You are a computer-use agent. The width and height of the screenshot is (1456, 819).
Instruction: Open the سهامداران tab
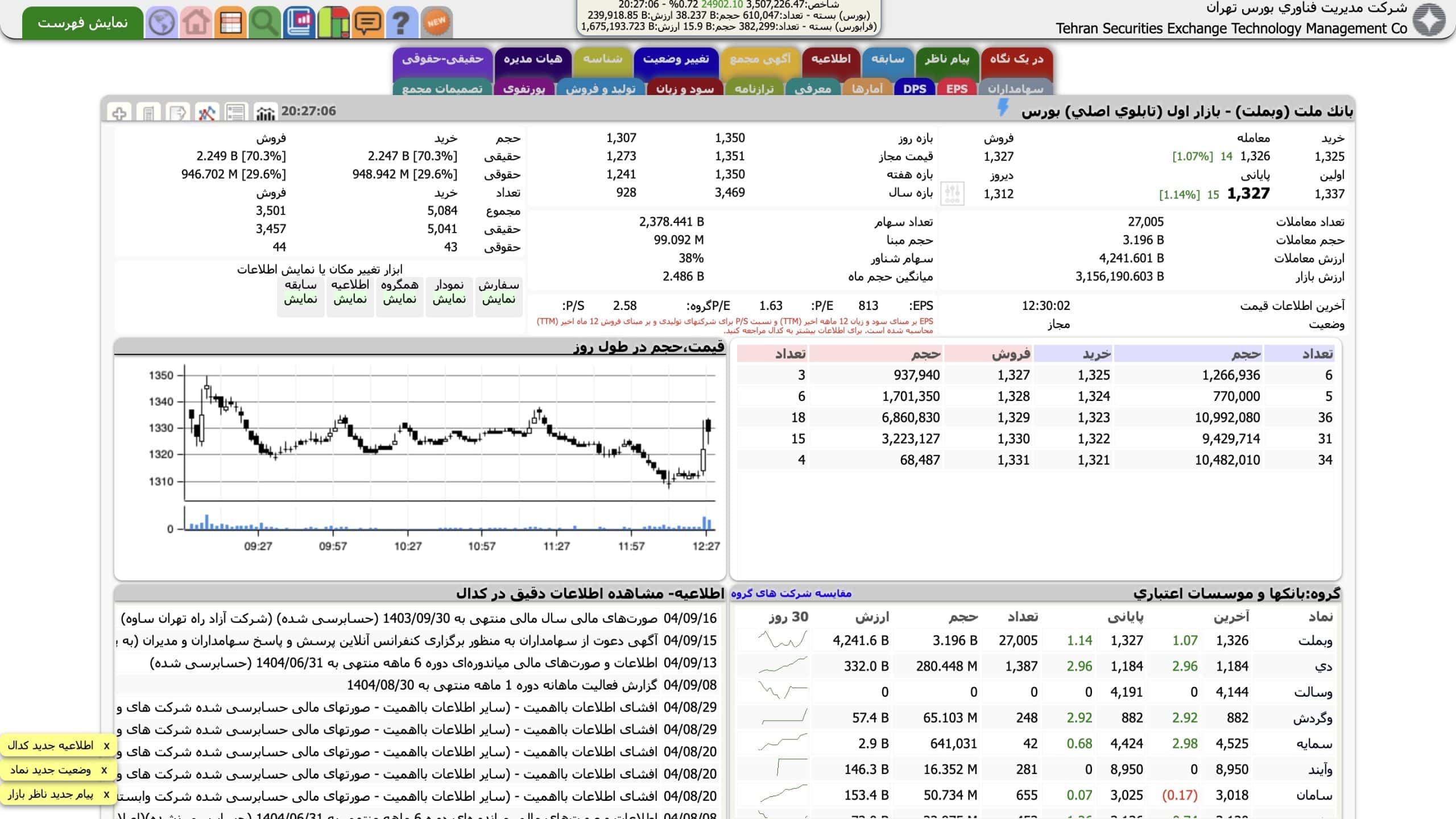[1016, 88]
